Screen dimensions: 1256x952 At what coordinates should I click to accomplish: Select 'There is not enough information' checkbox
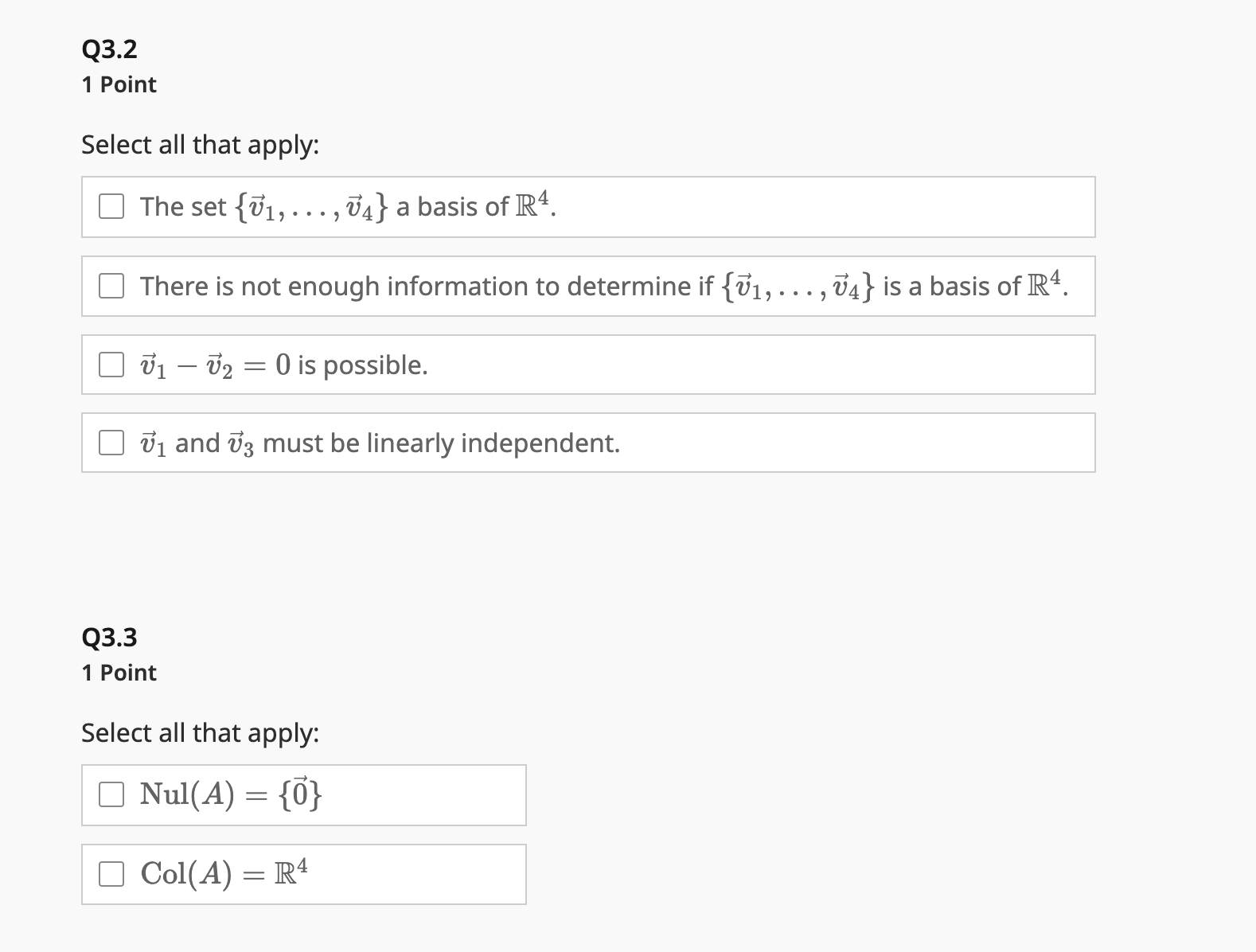tap(111, 286)
